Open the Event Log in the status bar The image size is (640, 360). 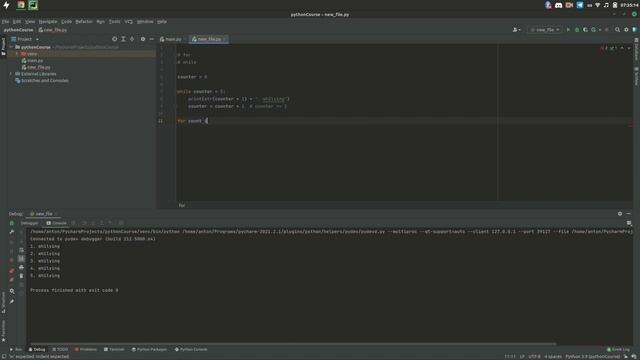tap(618, 350)
